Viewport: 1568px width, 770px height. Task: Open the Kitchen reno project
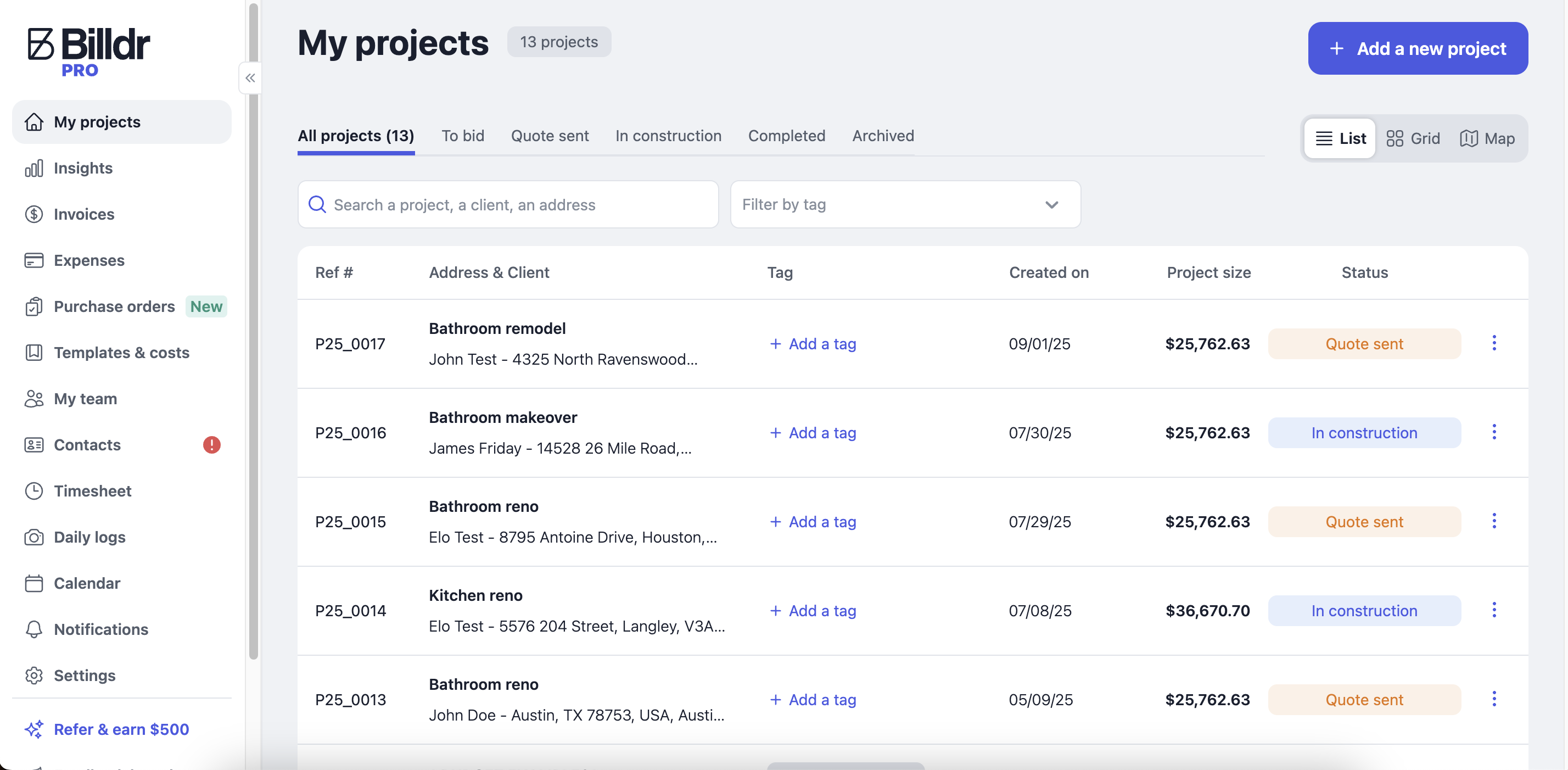point(475,595)
